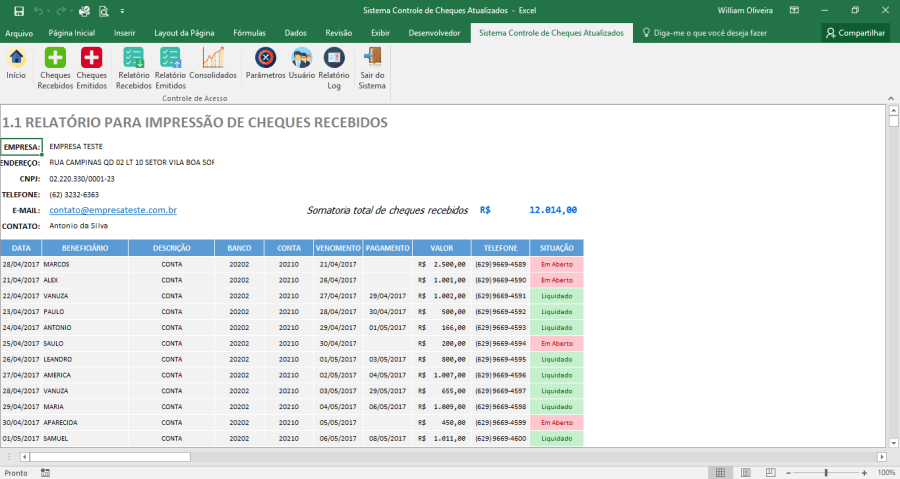This screenshot has width=900, height=479.
Task: Open the Usuário users icon
Action: (302, 58)
